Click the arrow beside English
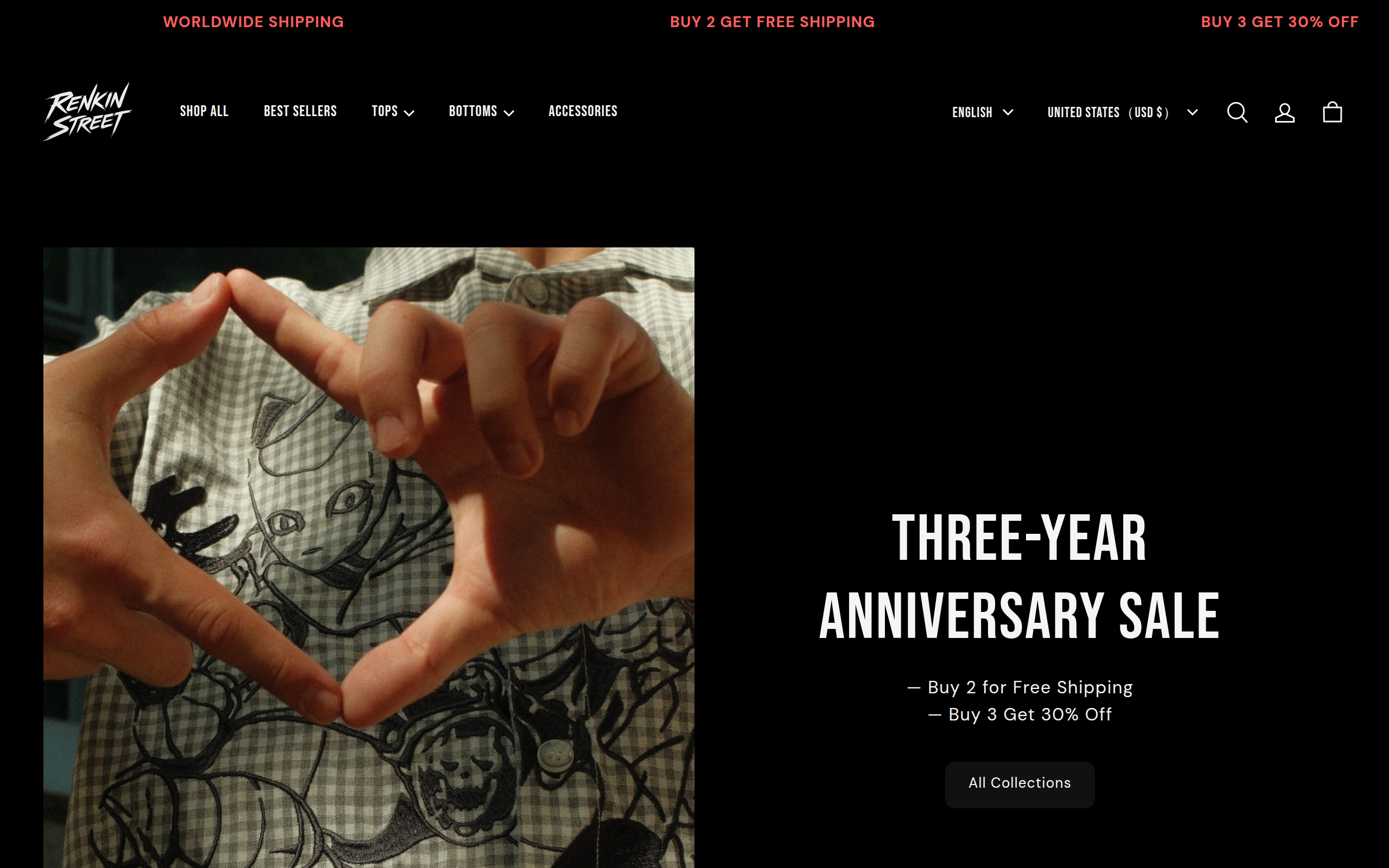This screenshot has height=868, width=1389. click(1008, 112)
